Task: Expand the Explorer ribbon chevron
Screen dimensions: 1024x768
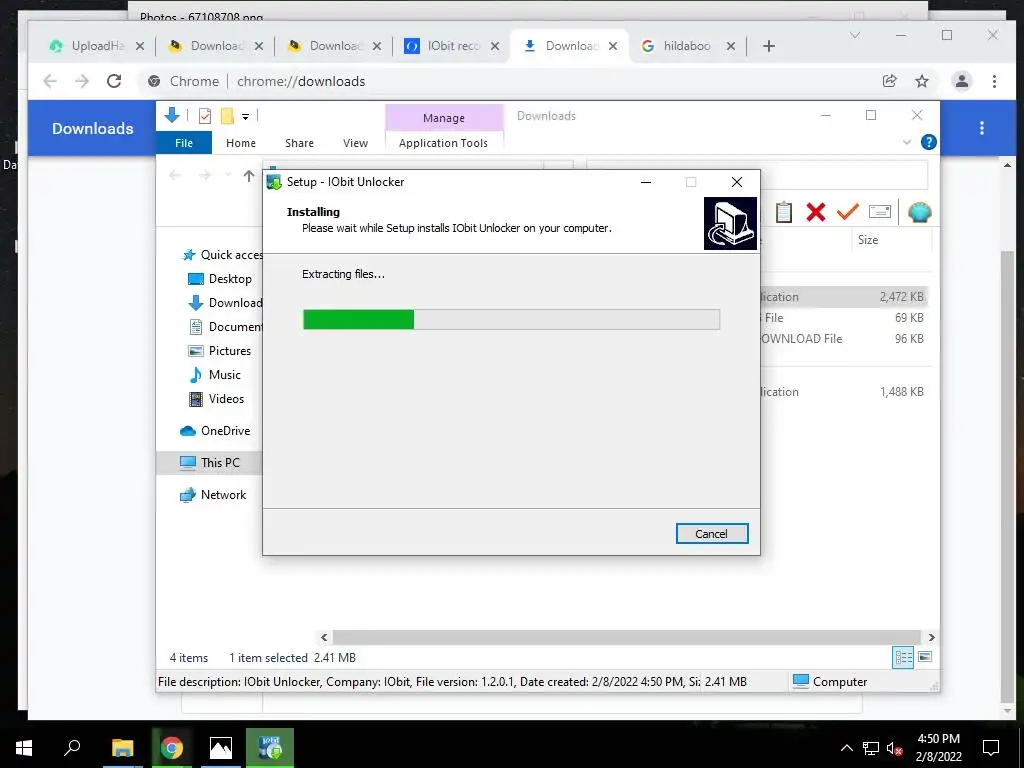Action: coord(906,142)
